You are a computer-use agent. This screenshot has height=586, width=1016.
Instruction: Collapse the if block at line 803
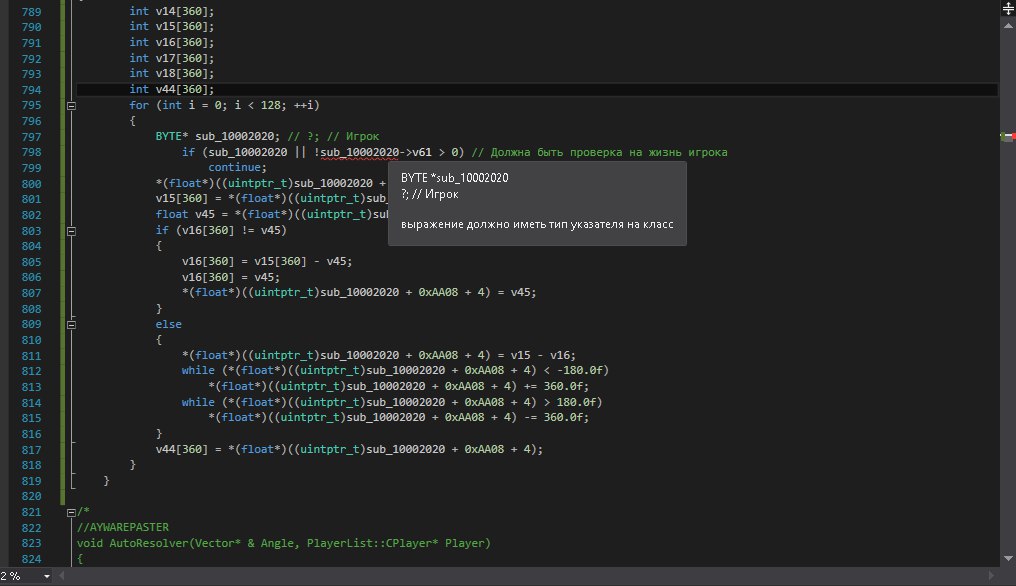[x=71, y=230]
